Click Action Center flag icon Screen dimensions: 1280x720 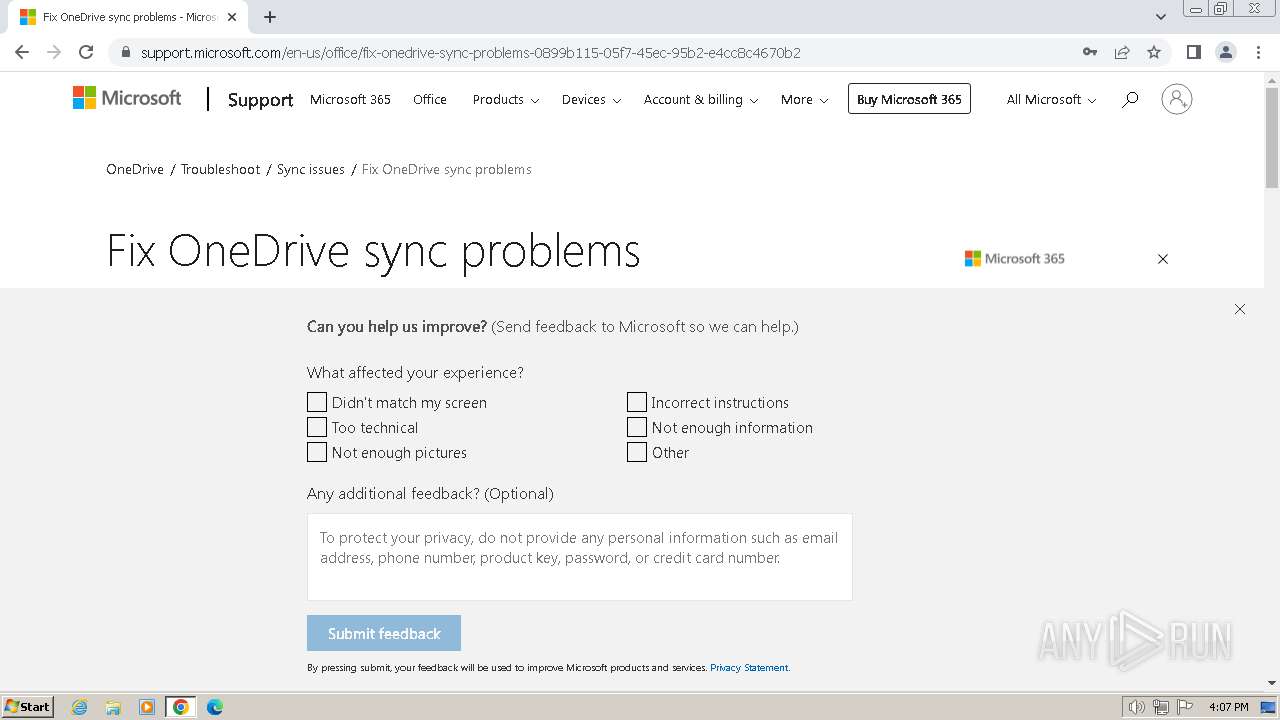pyautogui.click(x=1185, y=707)
